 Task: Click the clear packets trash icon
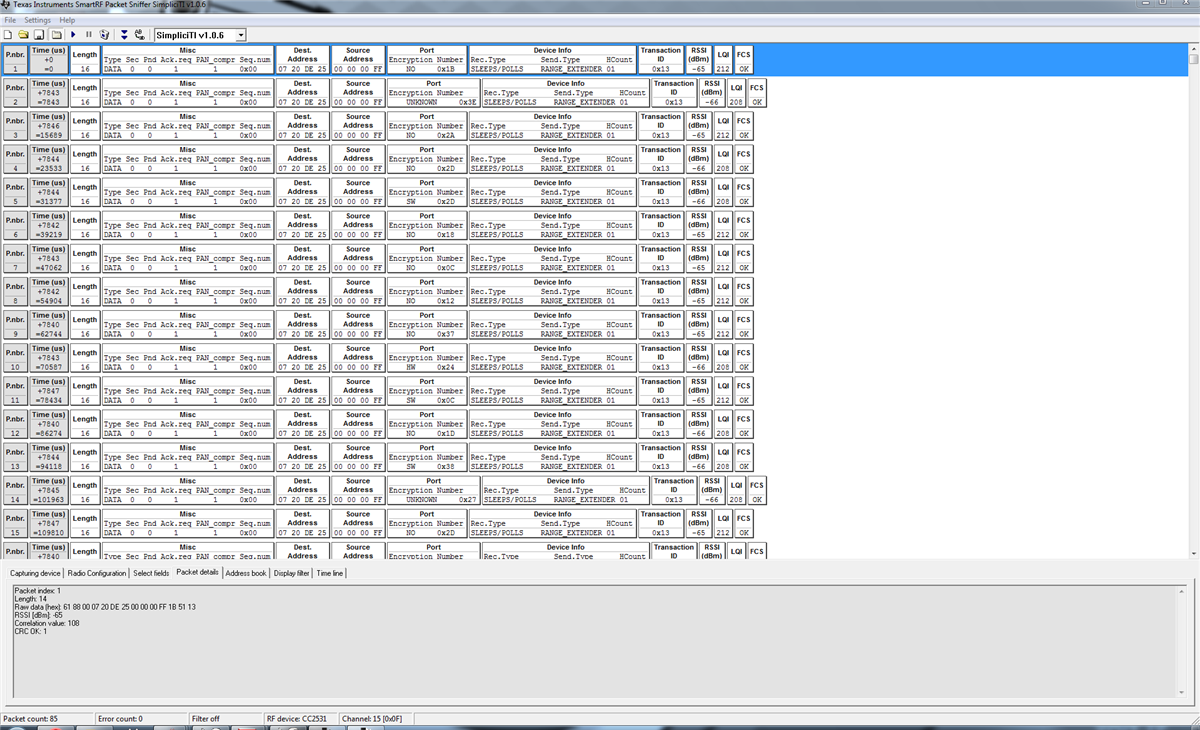(x=104, y=35)
